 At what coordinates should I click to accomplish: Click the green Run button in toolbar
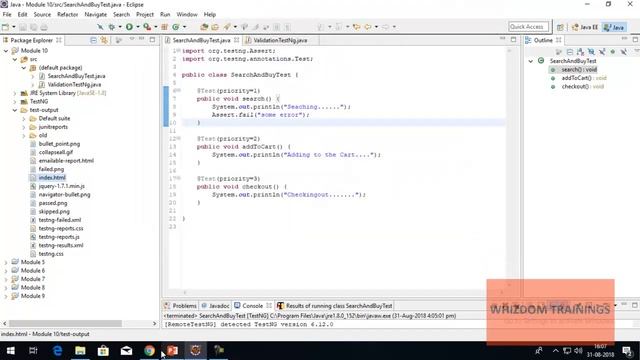pos(129,27)
